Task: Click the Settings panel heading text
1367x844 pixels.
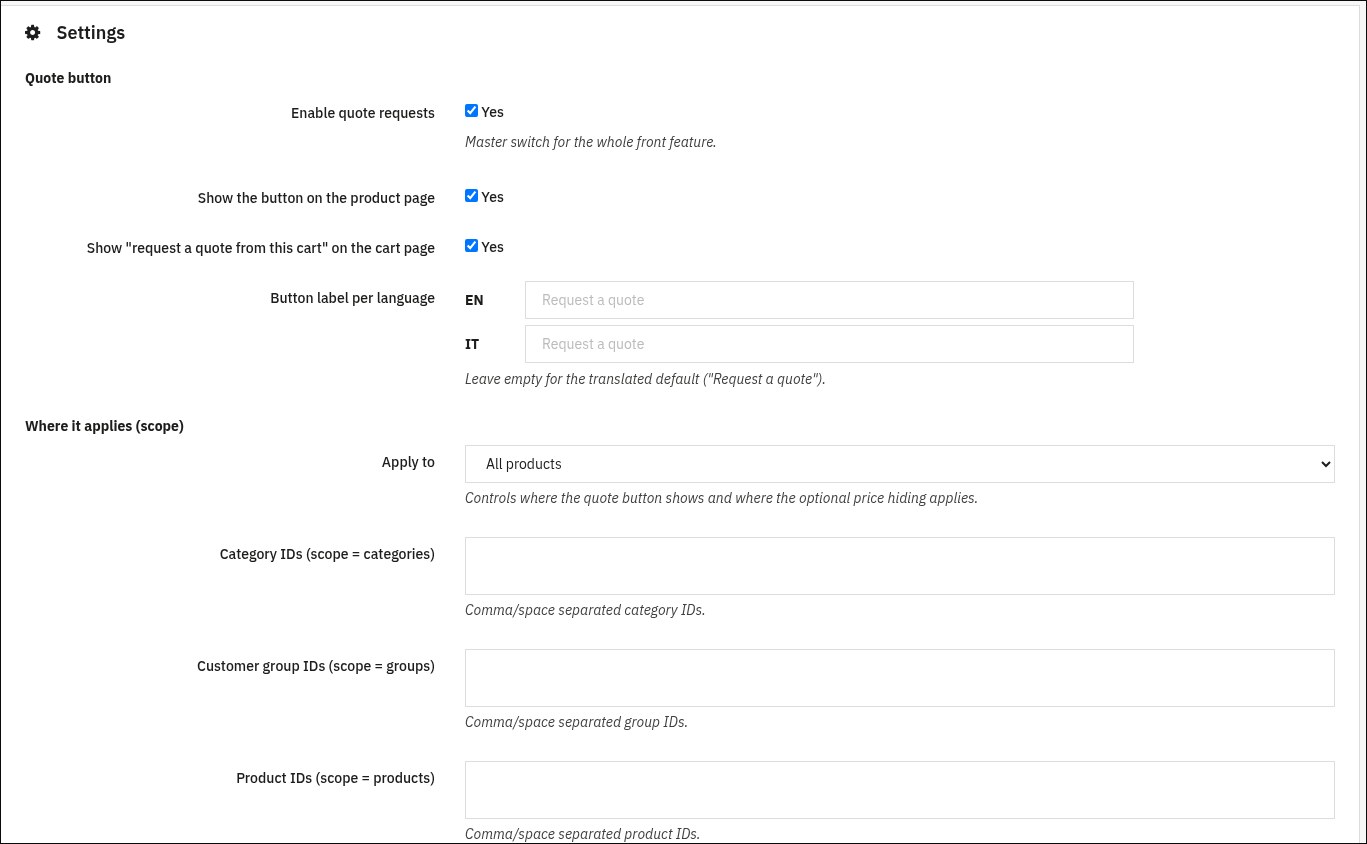Action: 91,33
